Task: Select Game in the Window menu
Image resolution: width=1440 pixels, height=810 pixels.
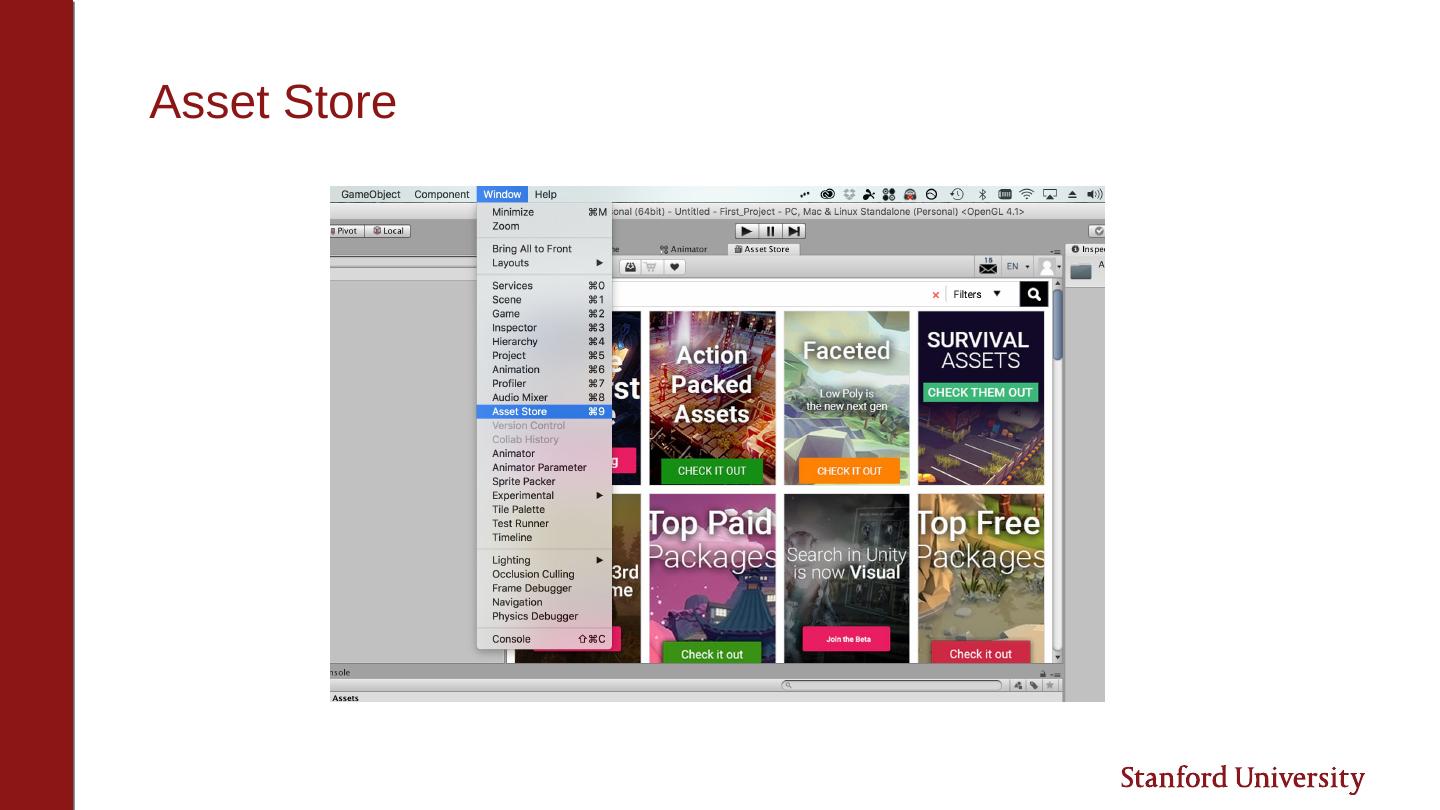Action: [x=544, y=314]
